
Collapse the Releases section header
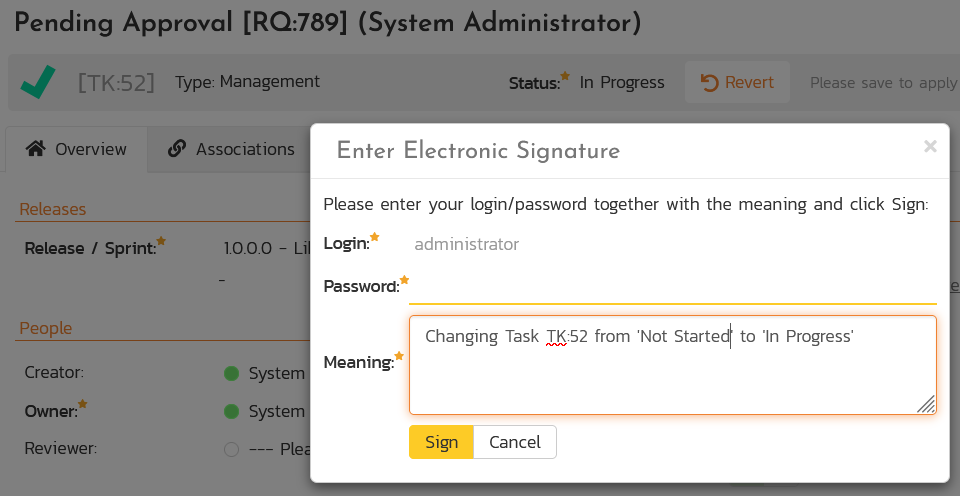click(53, 209)
